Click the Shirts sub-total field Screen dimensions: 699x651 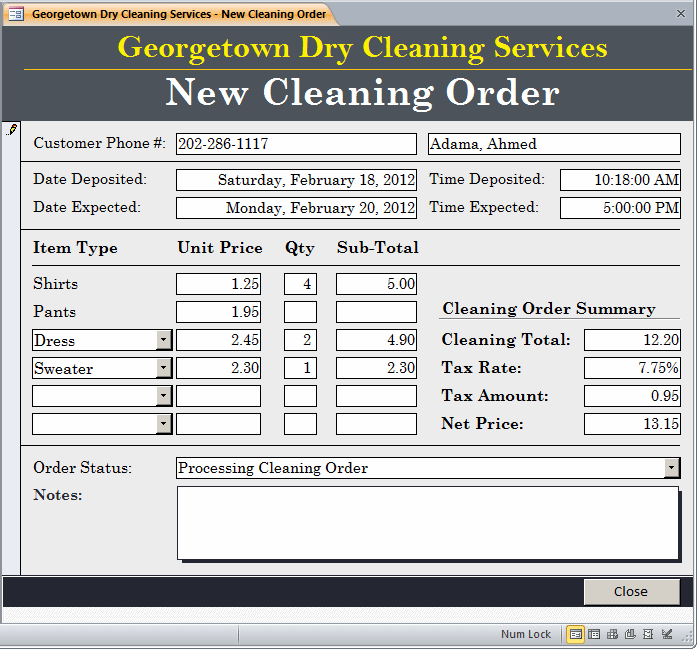[376, 284]
